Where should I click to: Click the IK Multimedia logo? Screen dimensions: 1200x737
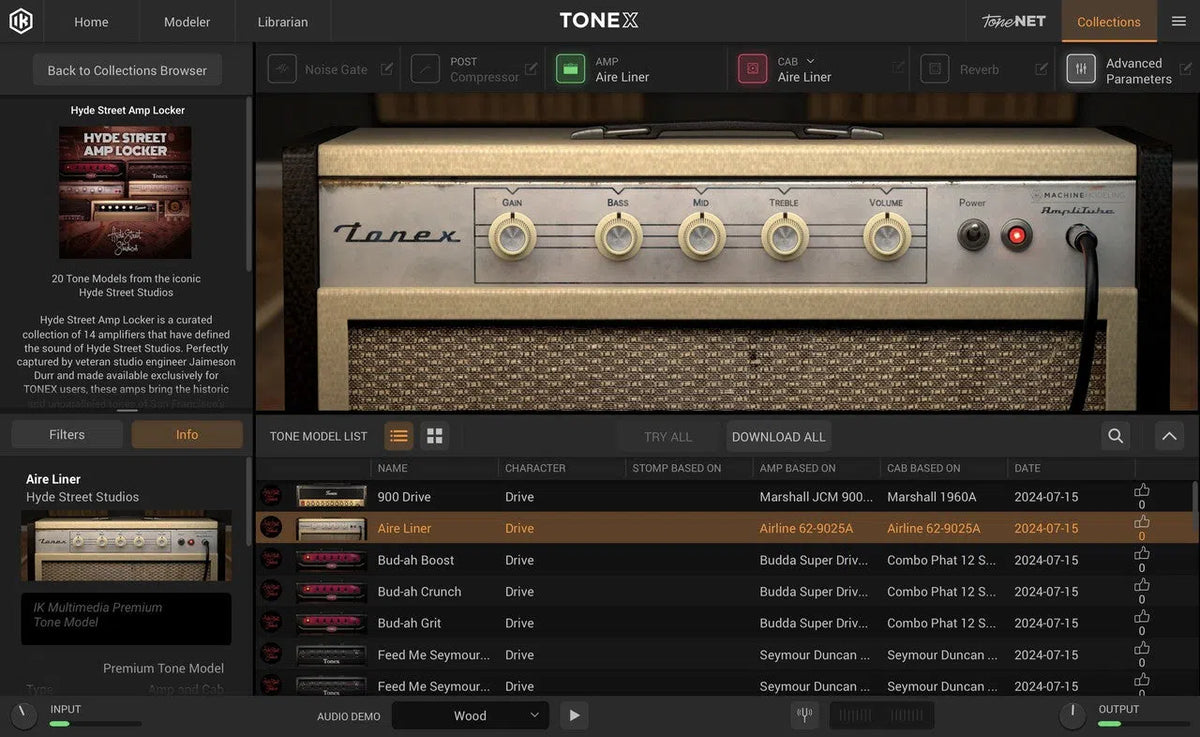pyautogui.click(x=21, y=20)
